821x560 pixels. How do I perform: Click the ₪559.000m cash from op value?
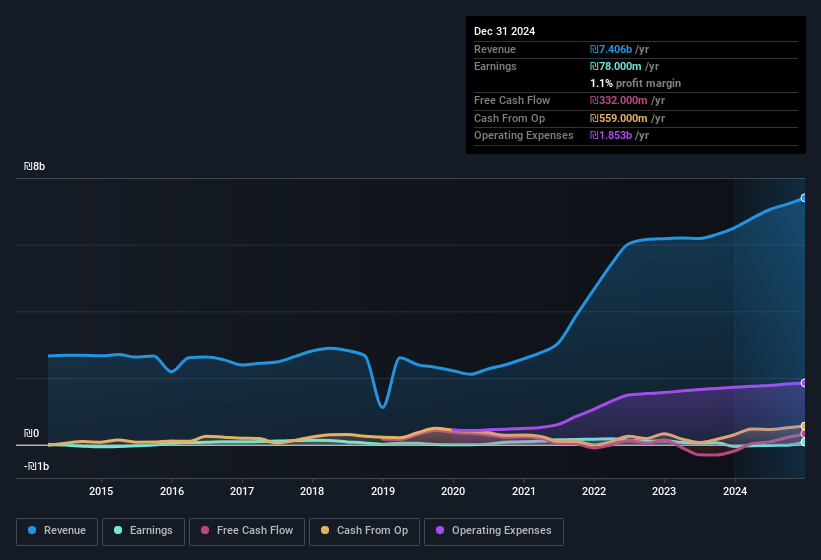tap(618, 118)
